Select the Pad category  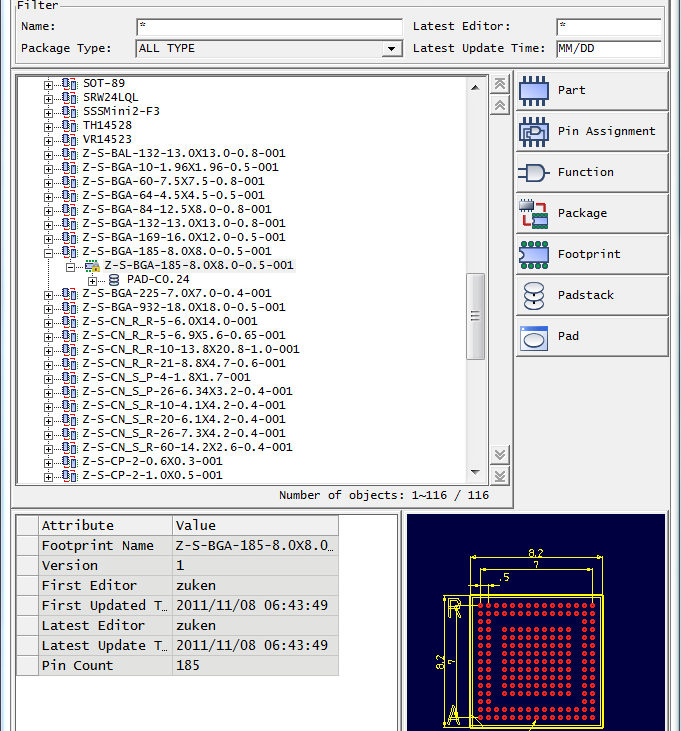591,336
